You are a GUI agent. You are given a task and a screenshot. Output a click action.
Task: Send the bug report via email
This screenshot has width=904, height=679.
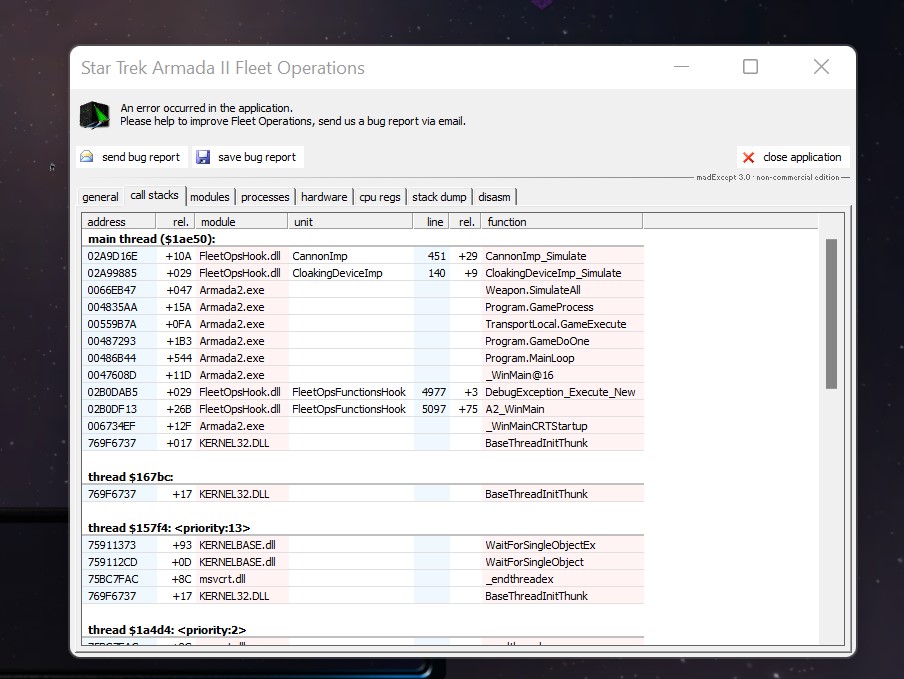[x=132, y=157]
